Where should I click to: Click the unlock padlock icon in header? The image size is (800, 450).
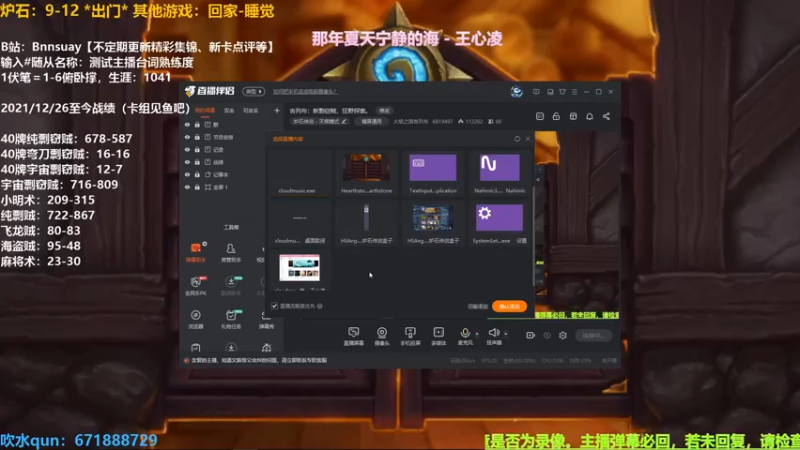[556, 116]
